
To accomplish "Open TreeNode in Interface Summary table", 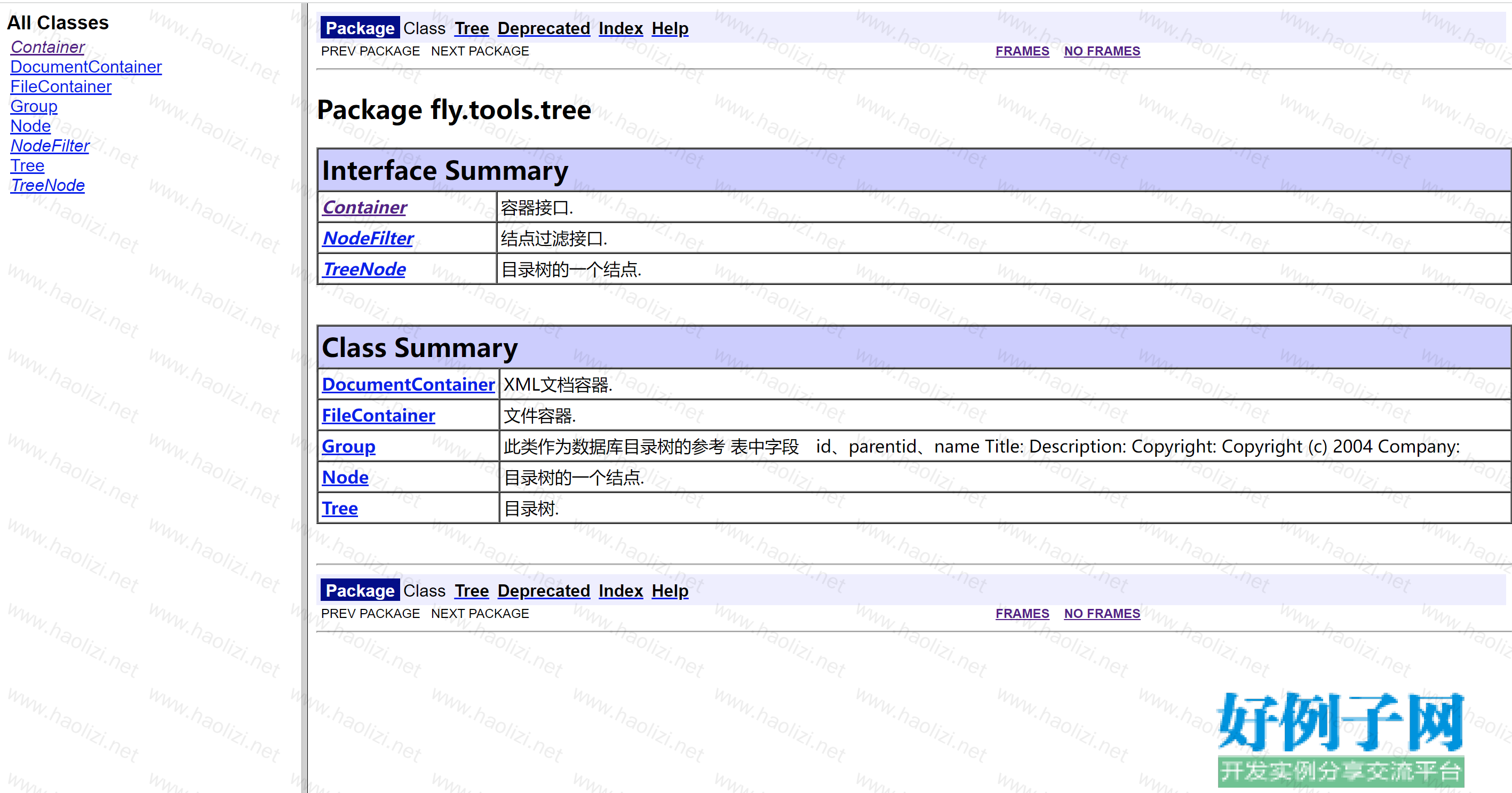I will point(364,269).
